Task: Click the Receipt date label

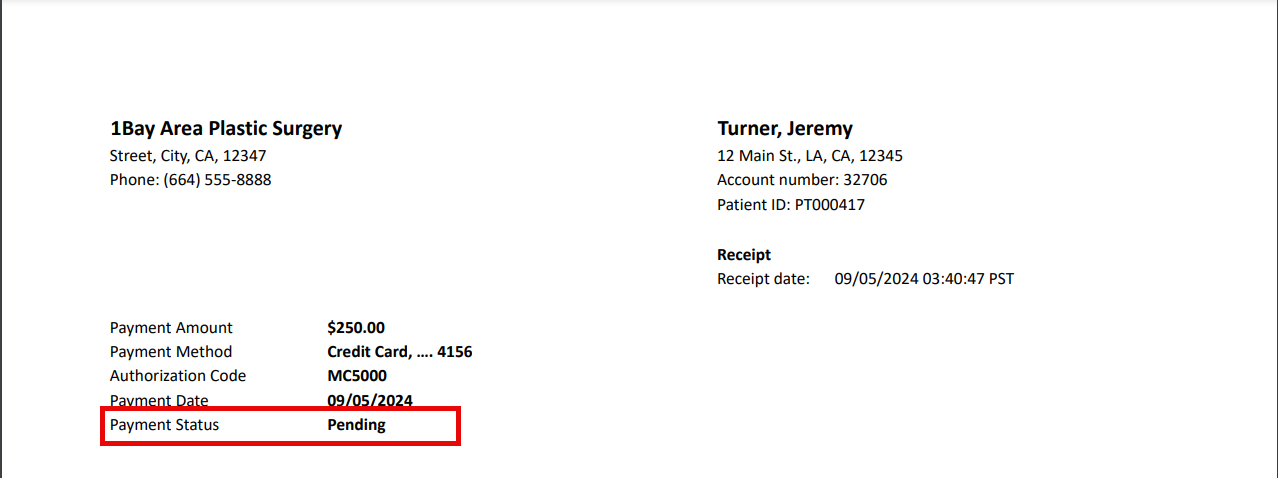Action: pyautogui.click(x=762, y=279)
